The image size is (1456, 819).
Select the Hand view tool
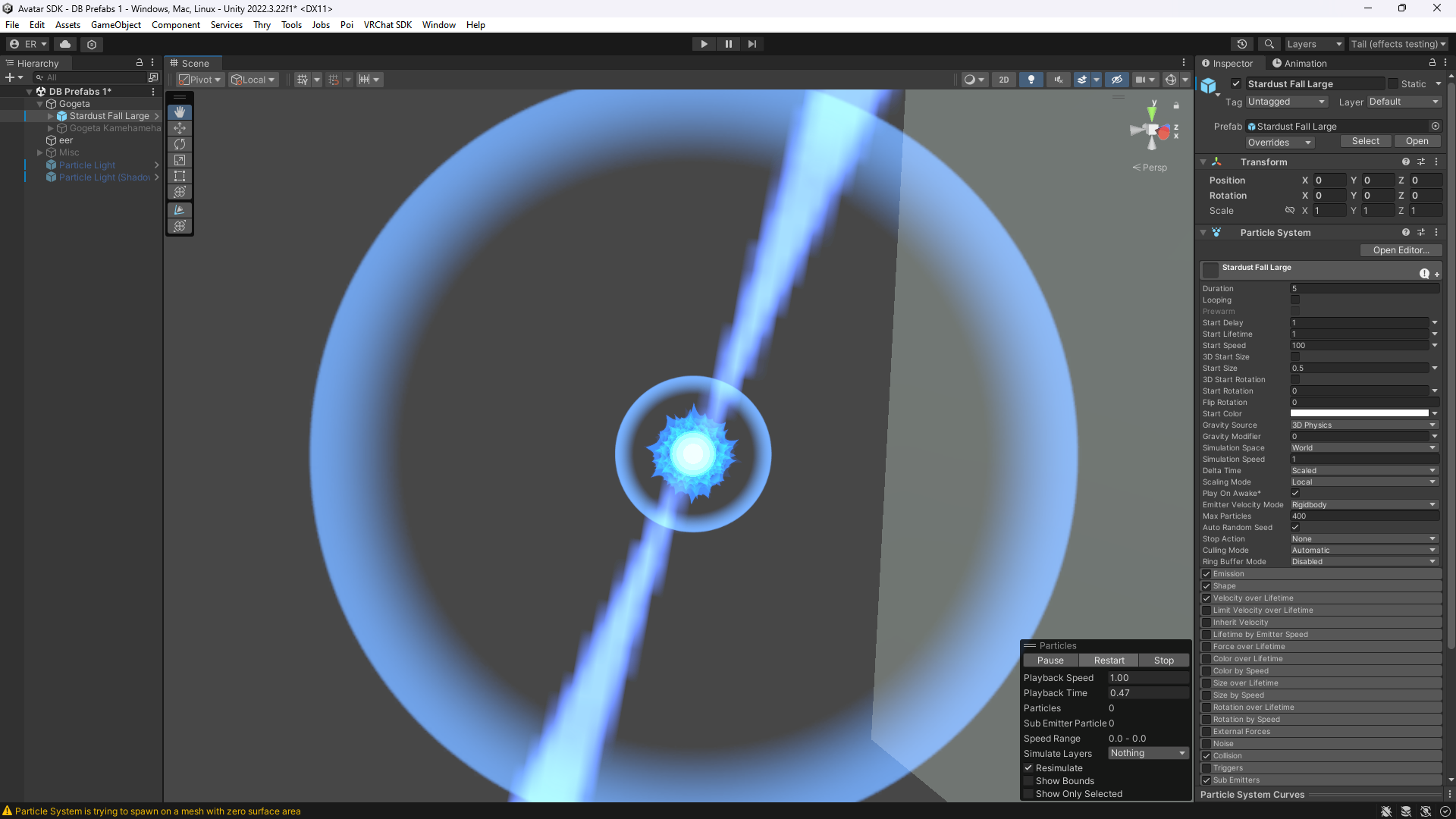click(180, 112)
